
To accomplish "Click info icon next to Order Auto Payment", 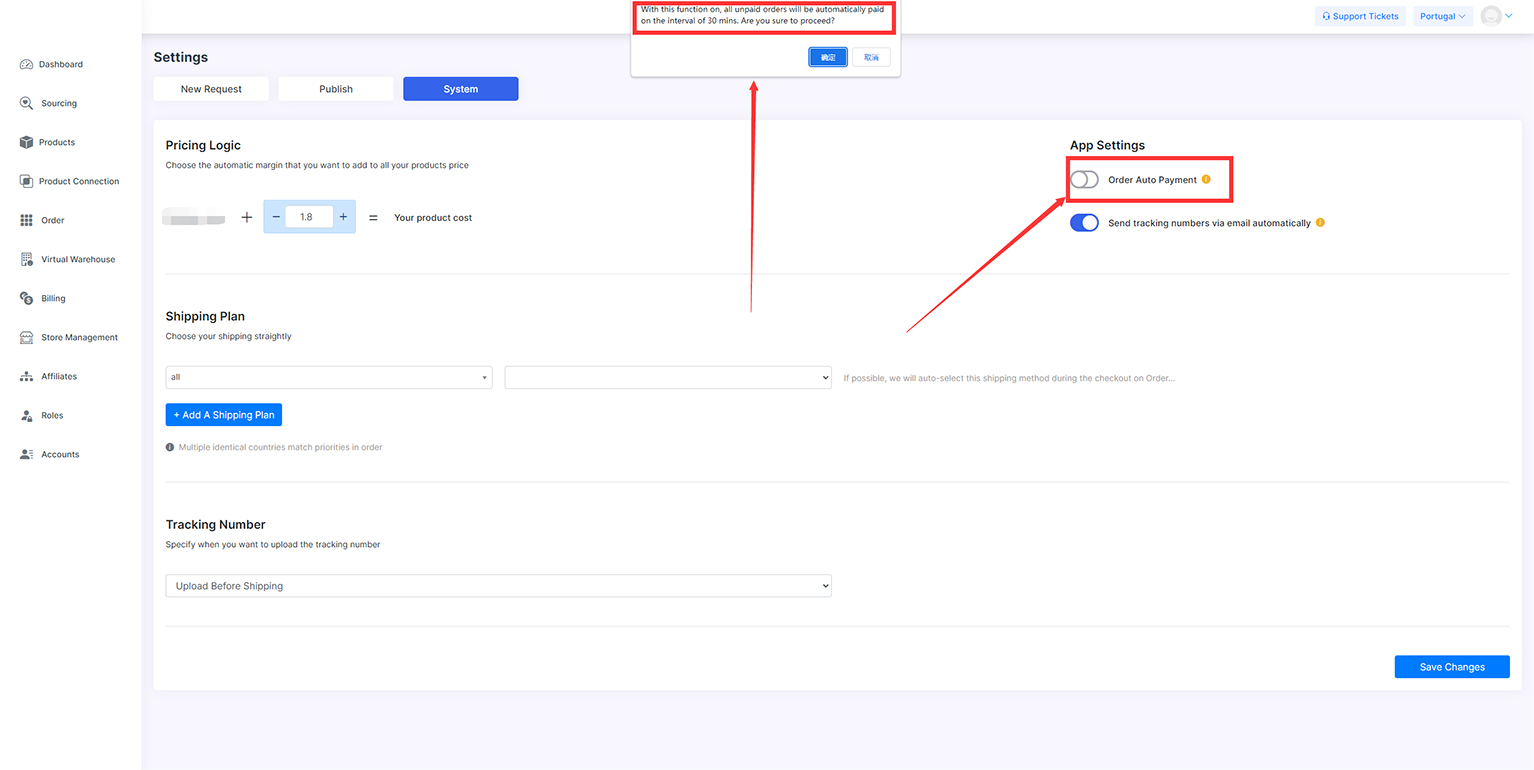I will 1206,180.
